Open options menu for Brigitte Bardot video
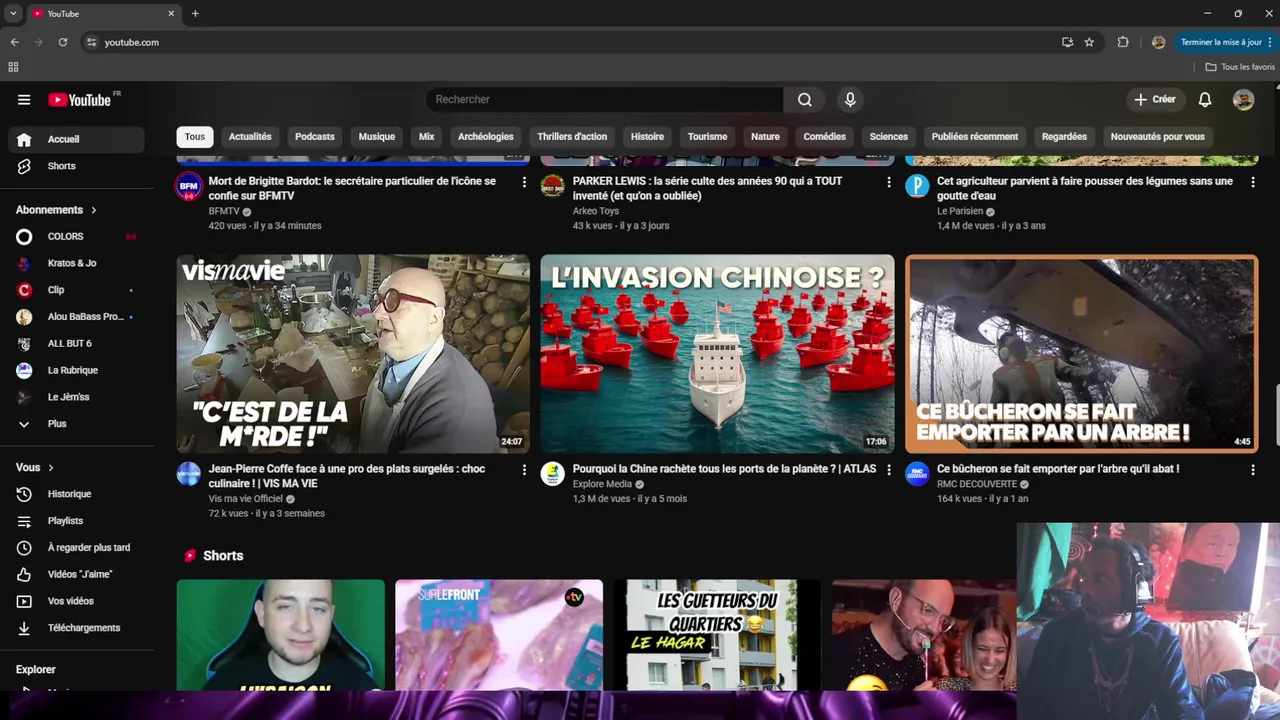 tap(524, 182)
